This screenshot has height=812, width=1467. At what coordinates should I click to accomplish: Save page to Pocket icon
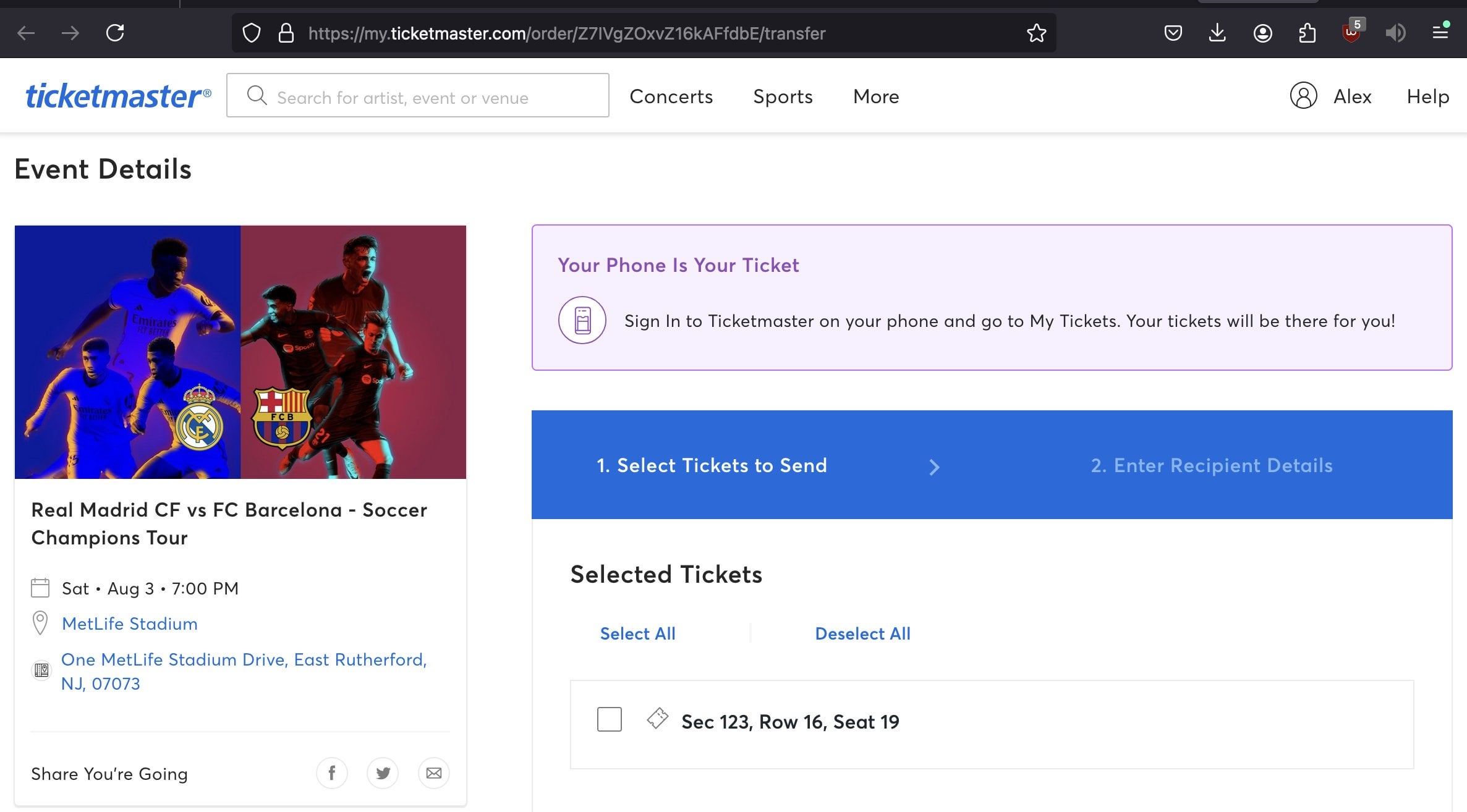(1173, 33)
